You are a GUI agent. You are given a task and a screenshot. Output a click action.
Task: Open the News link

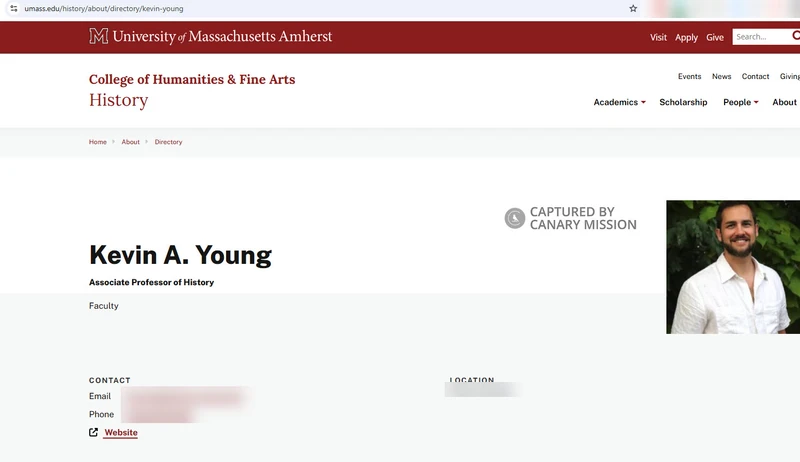click(721, 76)
